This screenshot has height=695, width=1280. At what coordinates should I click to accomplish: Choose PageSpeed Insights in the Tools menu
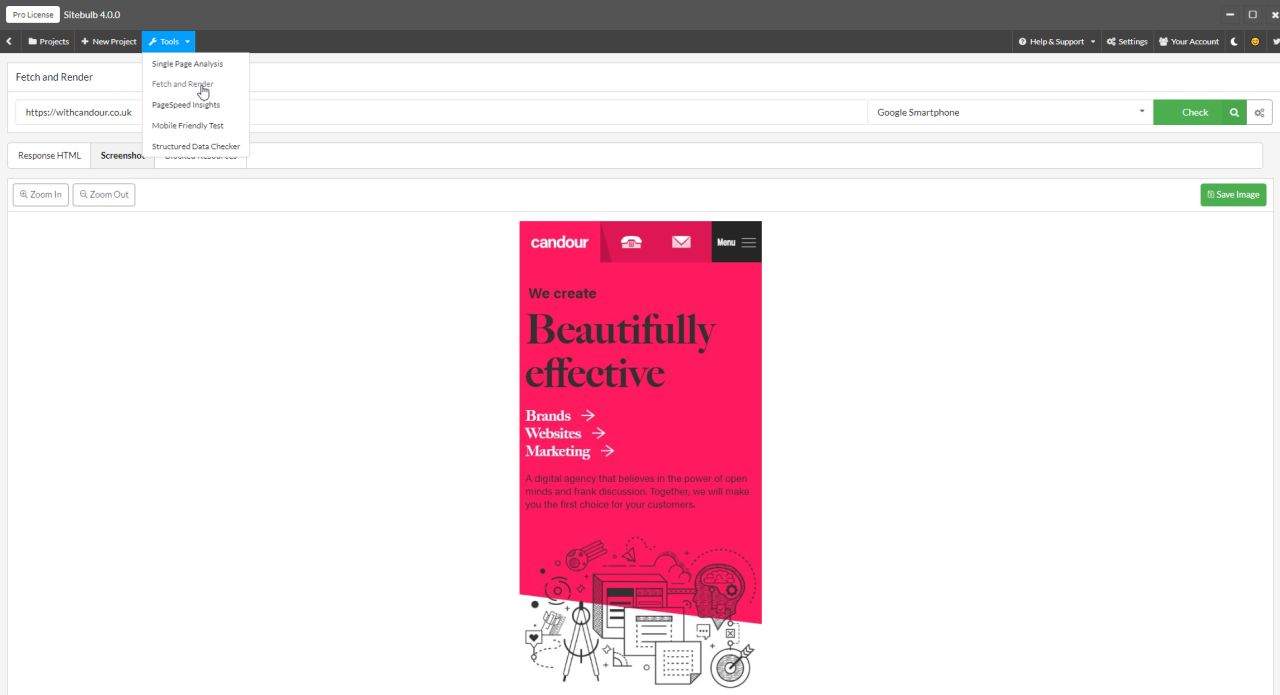tap(186, 105)
